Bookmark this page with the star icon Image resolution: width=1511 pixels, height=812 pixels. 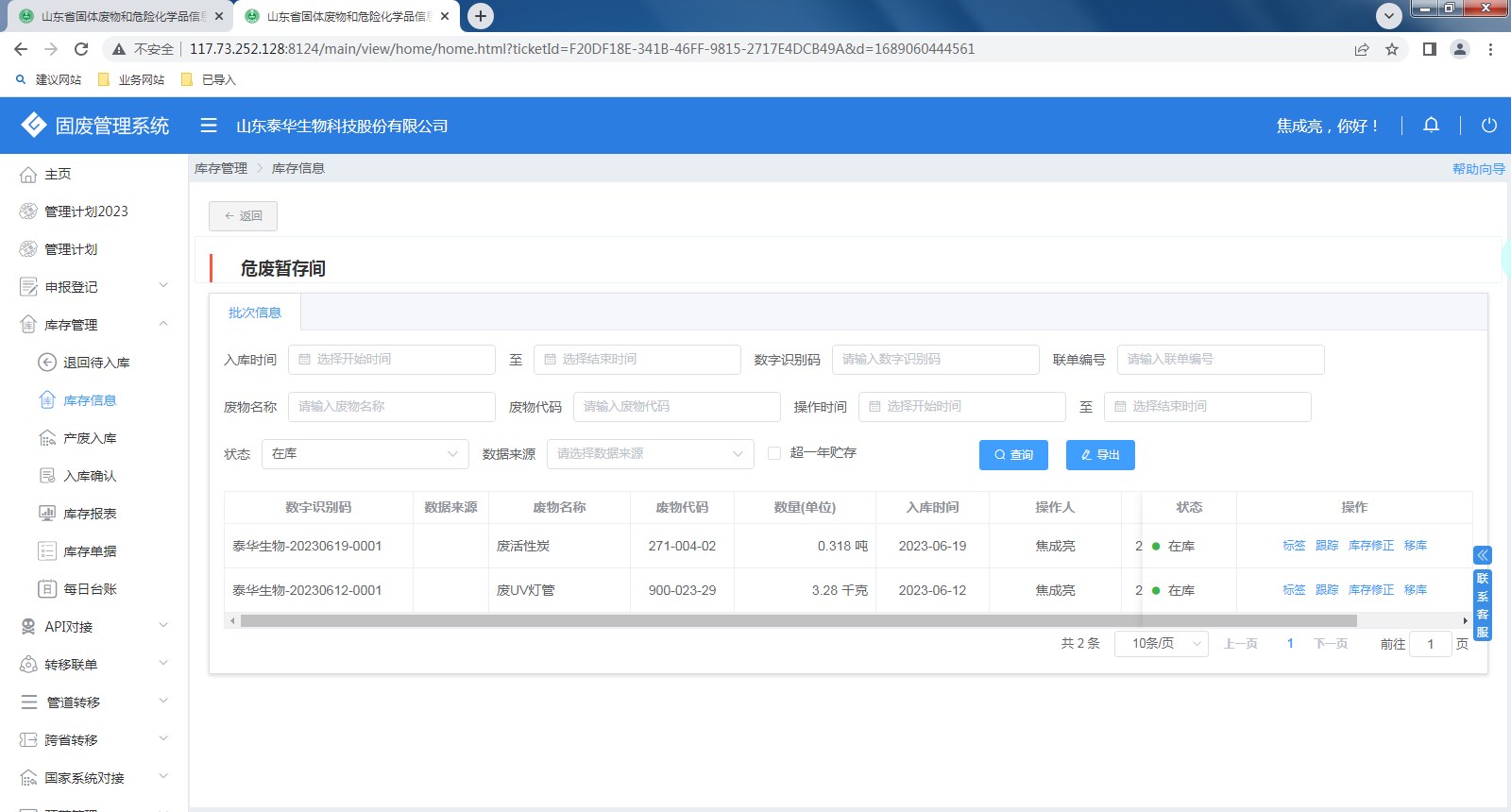pos(1392,49)
